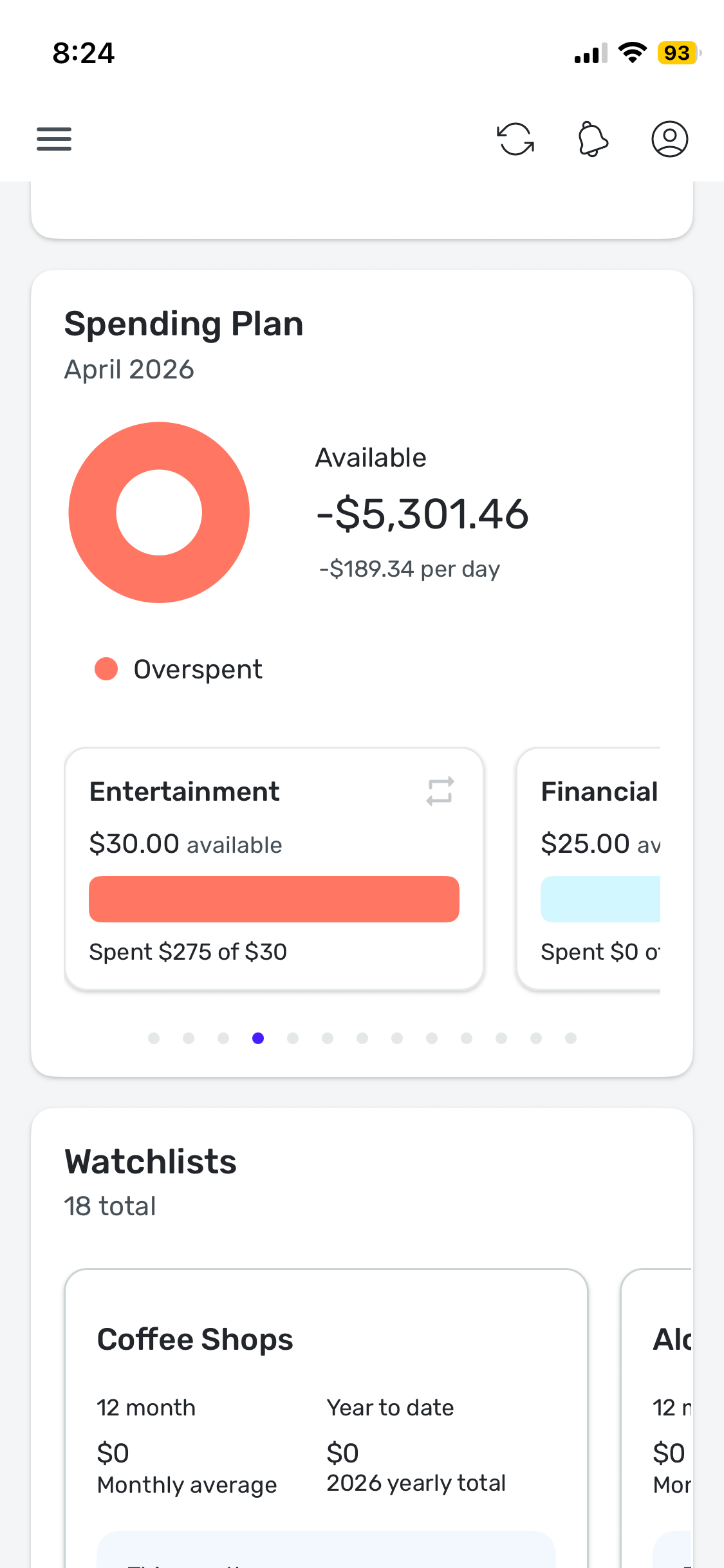Tap the Available -$5,301.46 amount
The height and width of the screenshot is (1568, 724).
point(422,514)
